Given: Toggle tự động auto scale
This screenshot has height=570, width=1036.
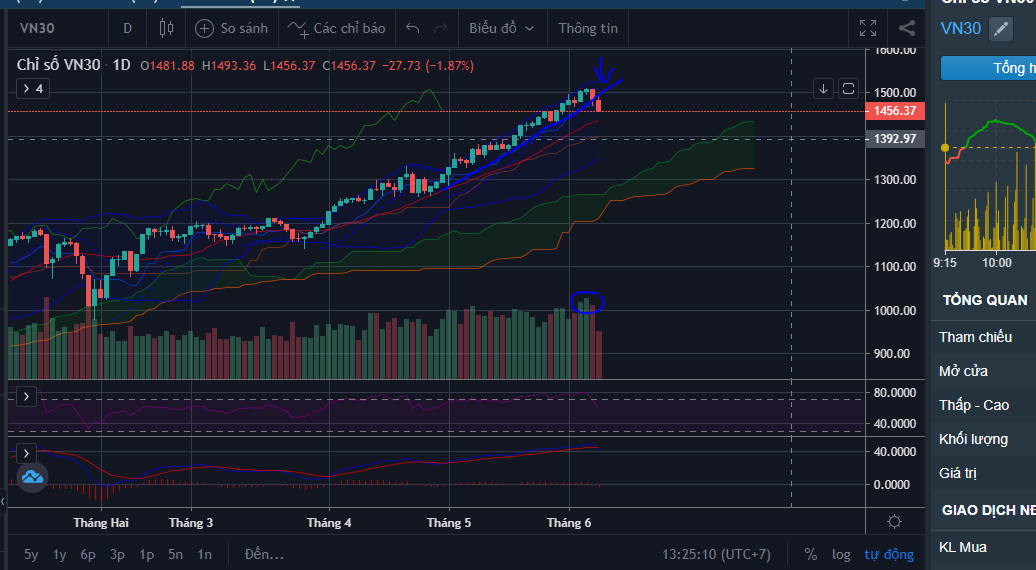Looking at the screenshot, I should tap(889, 554).
